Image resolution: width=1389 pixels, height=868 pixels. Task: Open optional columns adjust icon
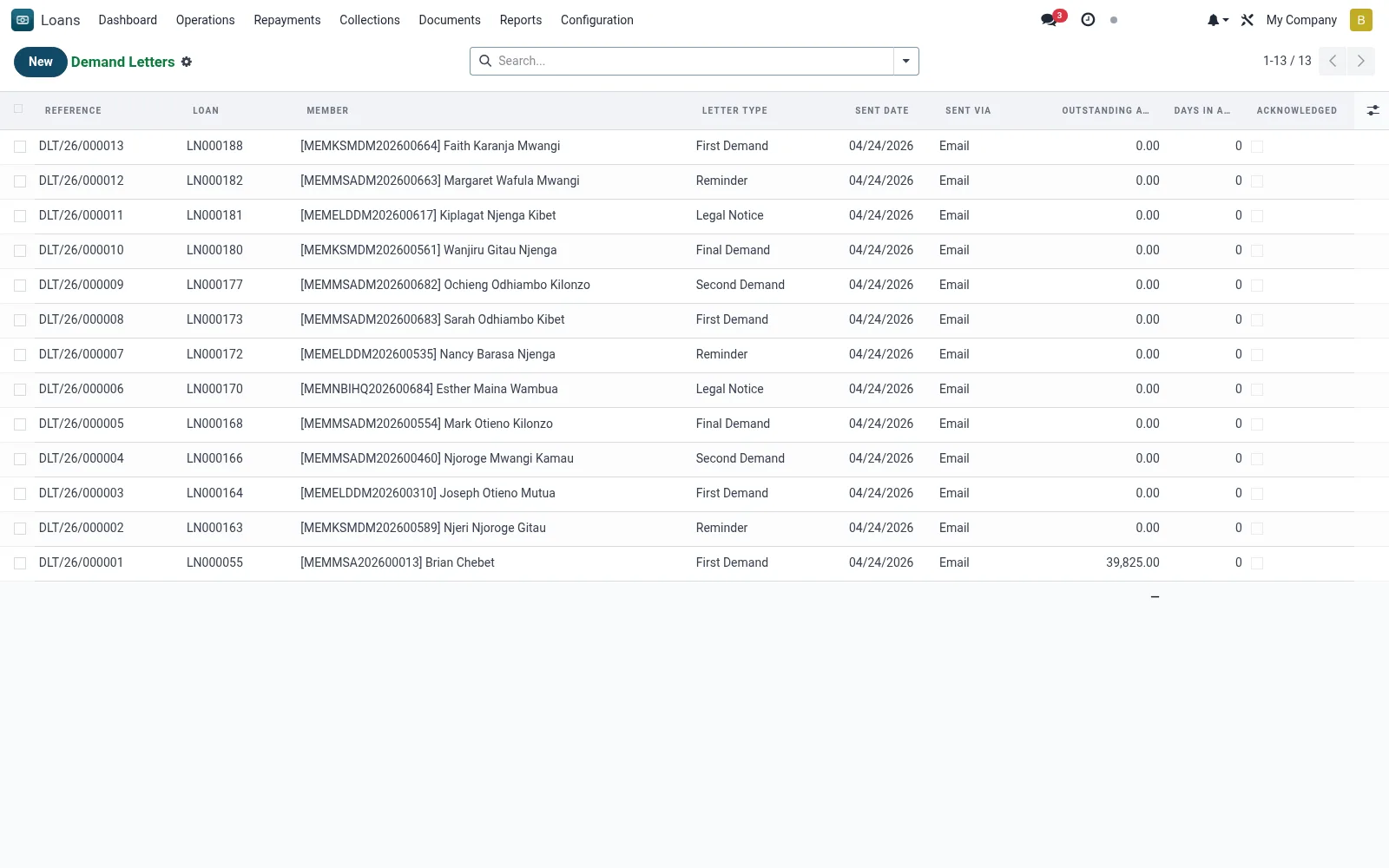[x=1373, y=110]
